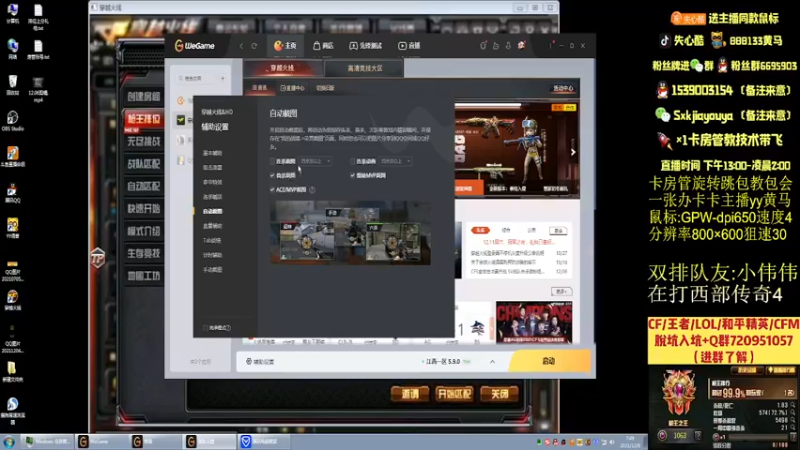The image size is (800, 450).
Task: Click 战队匹配 in the game menu
Action: [143, 164]
